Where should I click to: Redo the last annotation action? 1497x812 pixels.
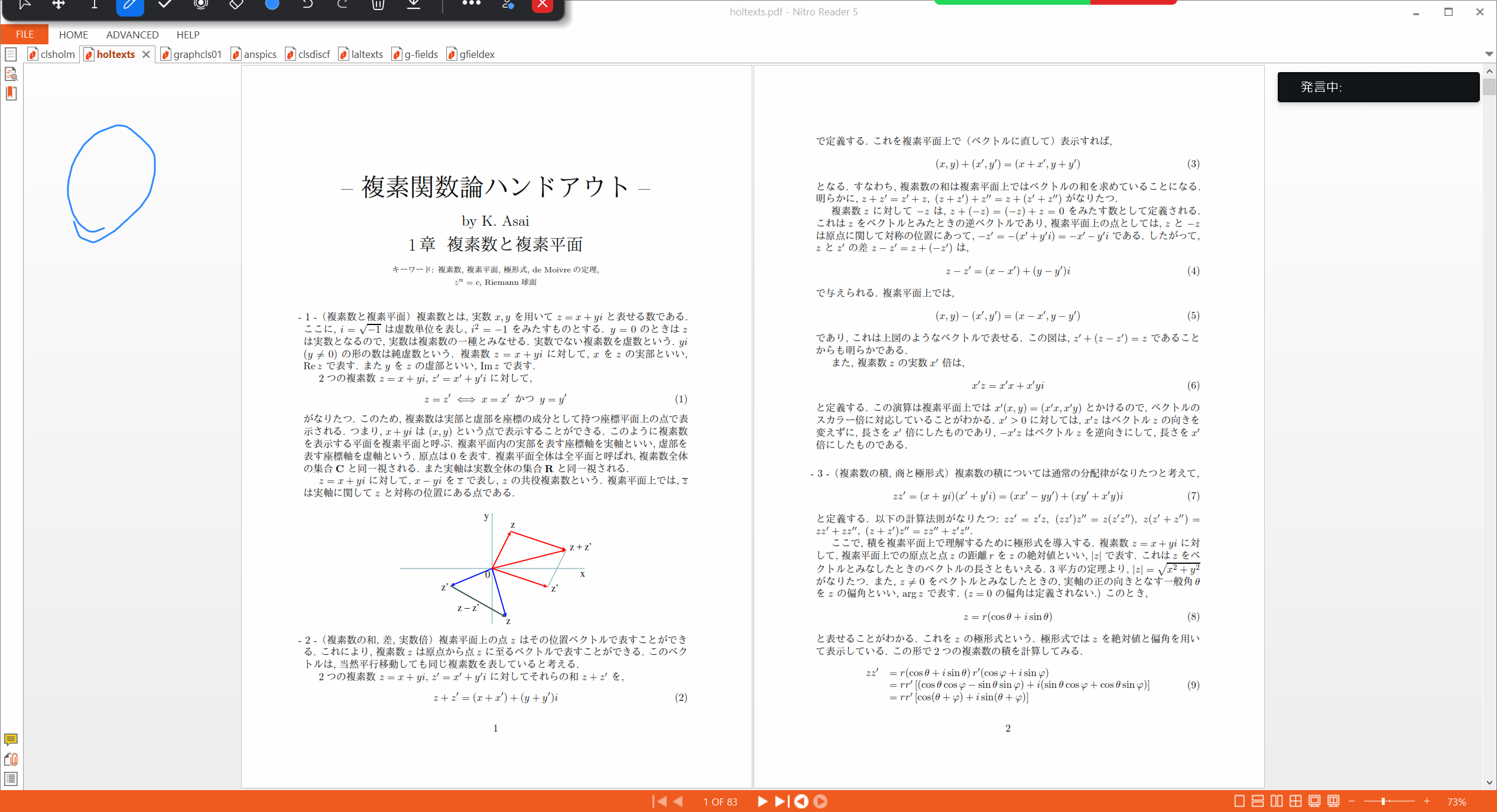(342, 5)
